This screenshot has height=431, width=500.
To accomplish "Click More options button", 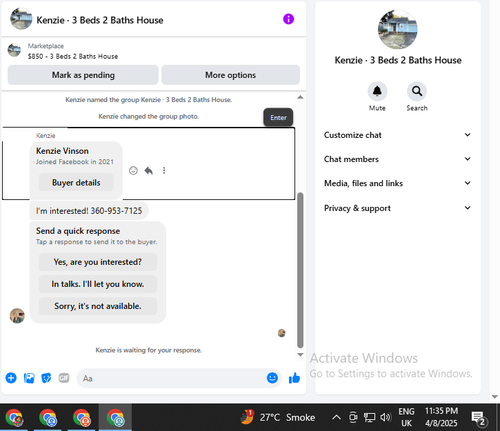I will coord(231,75).
